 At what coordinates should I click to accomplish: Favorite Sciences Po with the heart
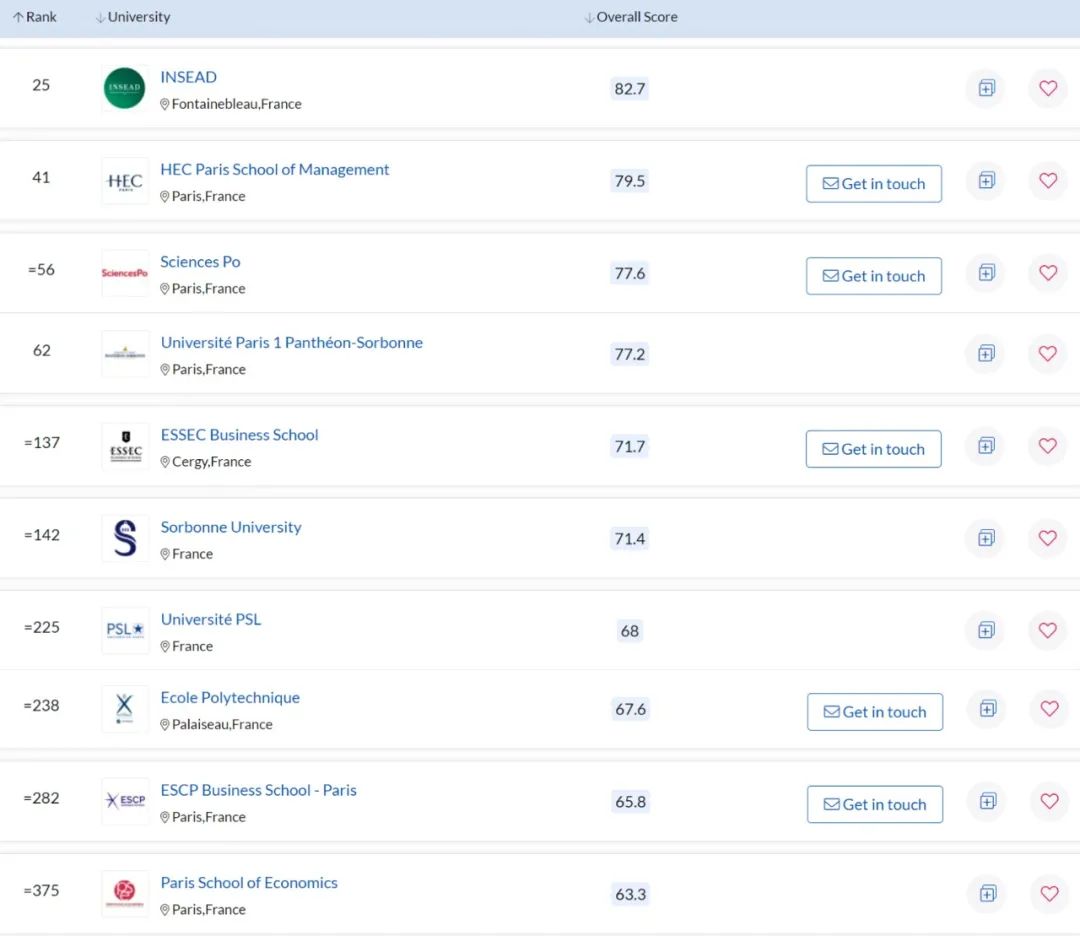(x=1048, y=273)
